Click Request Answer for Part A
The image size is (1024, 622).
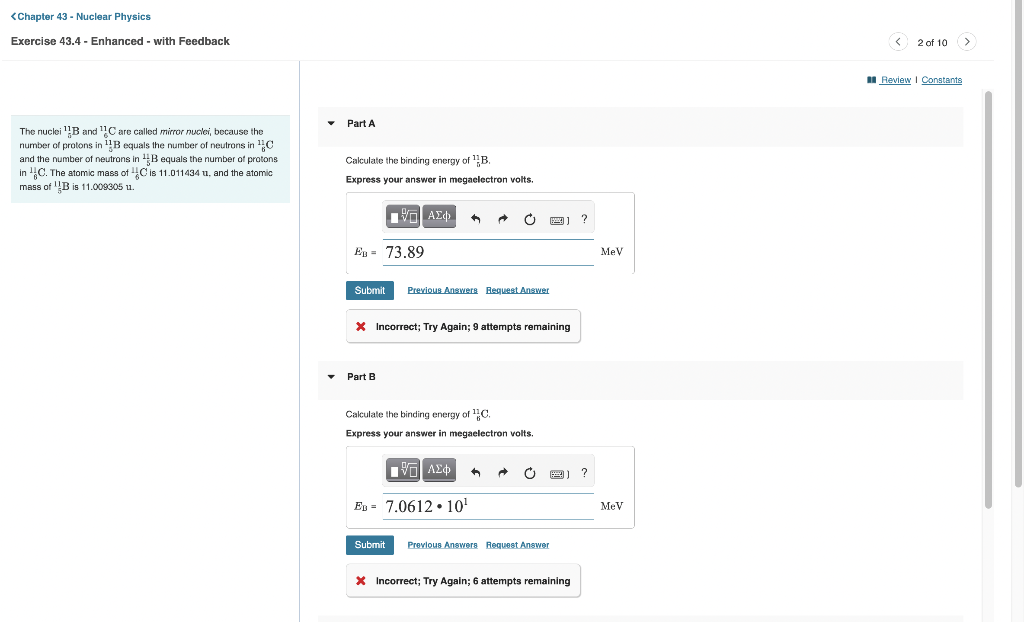517,290
